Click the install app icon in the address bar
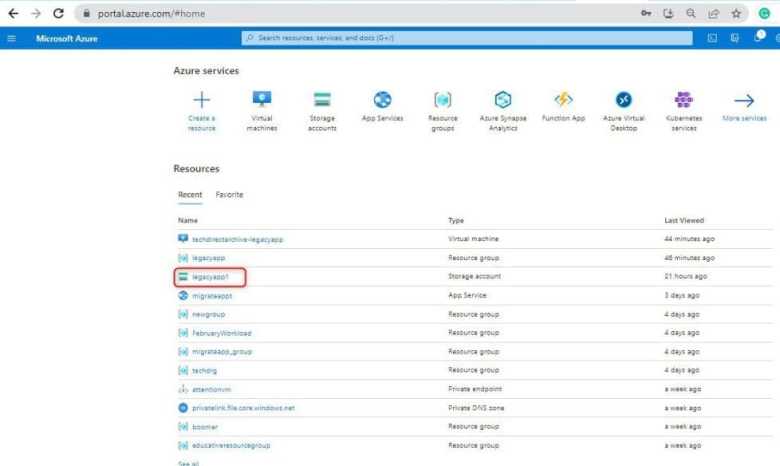Screen dimensions: 780x466 668,13
